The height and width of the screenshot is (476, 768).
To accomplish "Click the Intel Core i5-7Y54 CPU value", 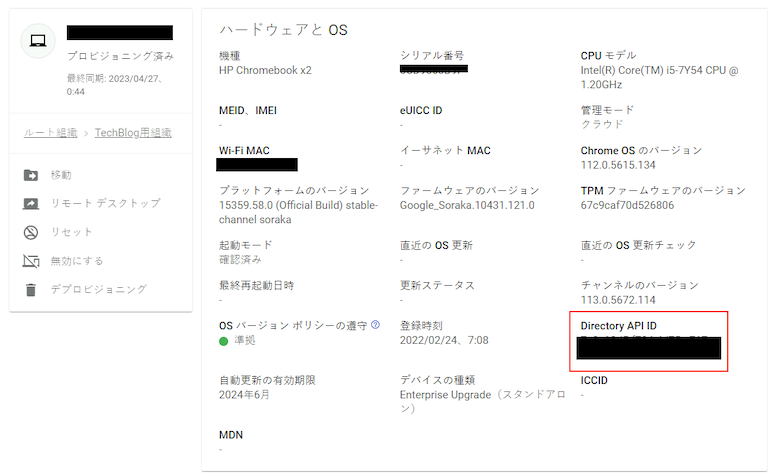I will tap(659, 77).
